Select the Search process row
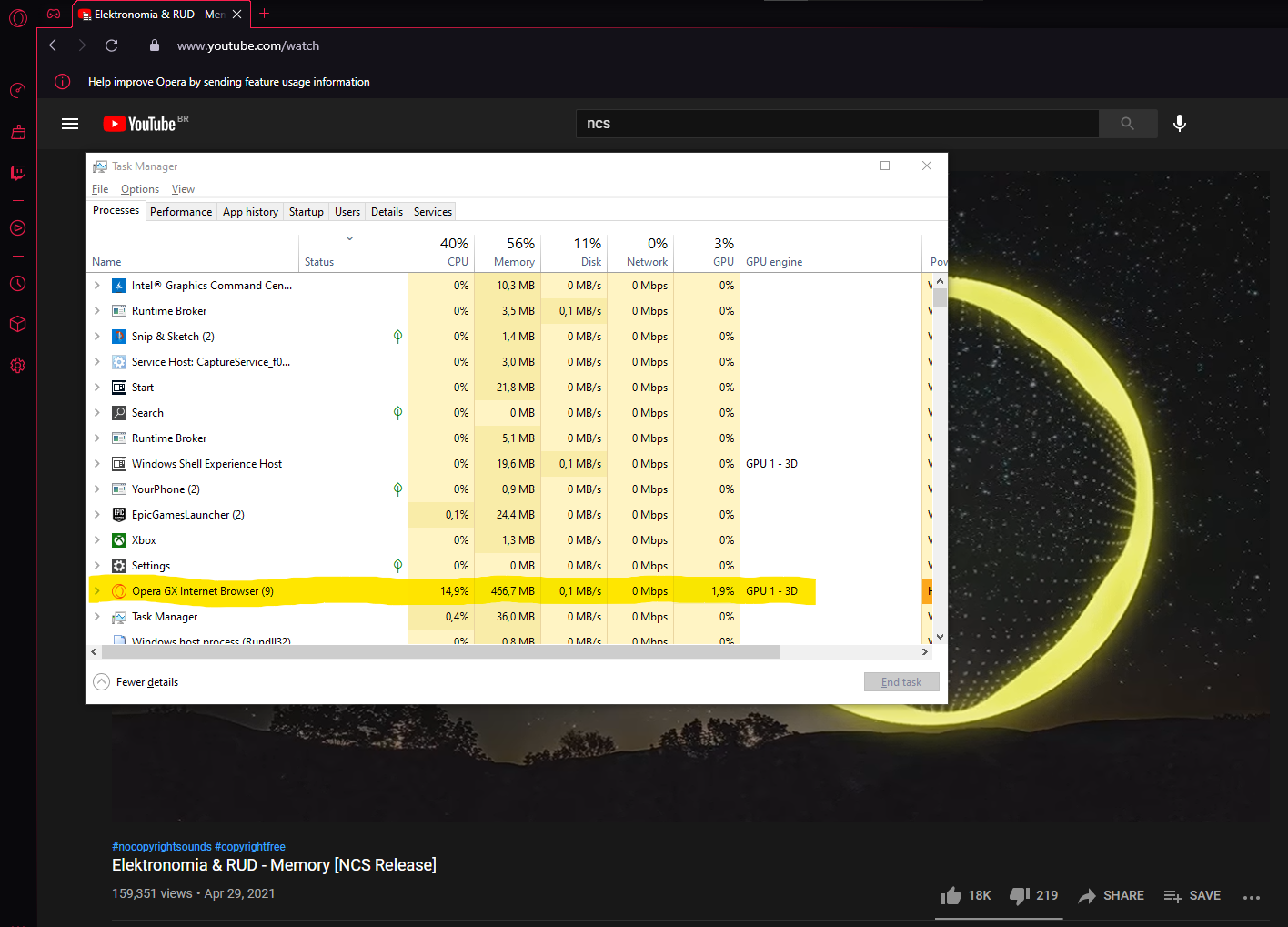The width and height of the screenshot is (1288, 927). 504,413
